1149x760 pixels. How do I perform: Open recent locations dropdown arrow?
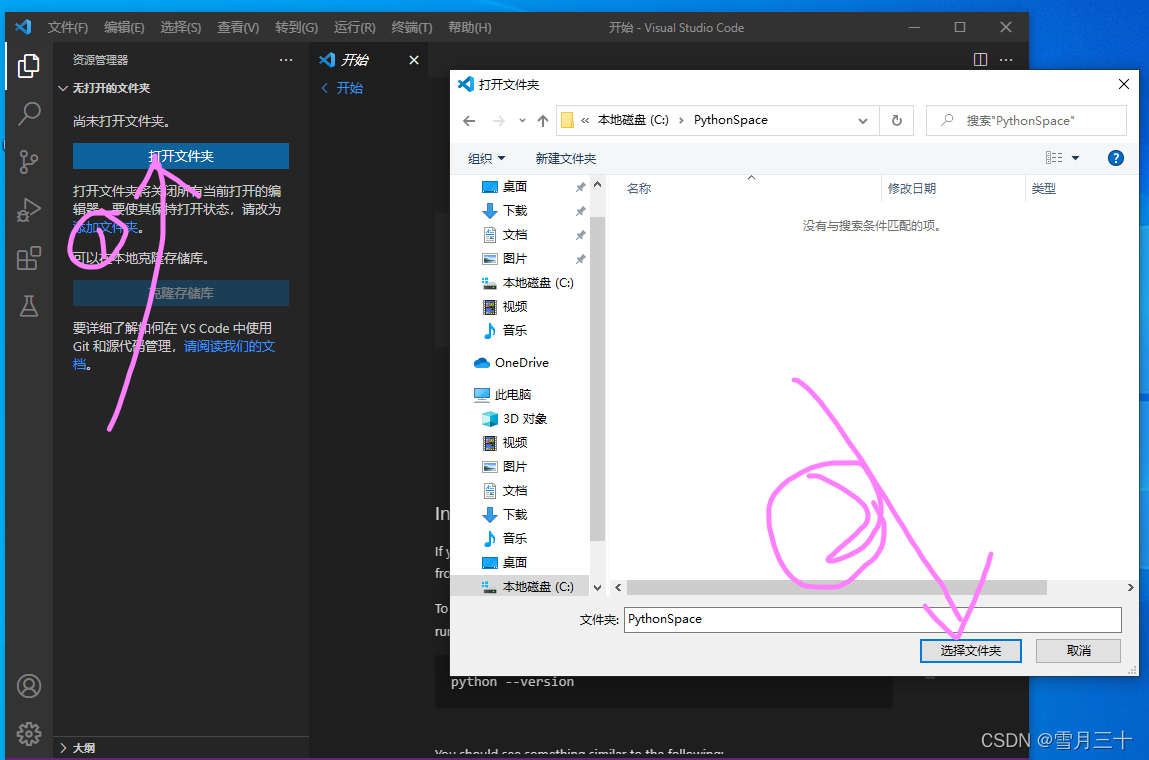tap(522, 121)
